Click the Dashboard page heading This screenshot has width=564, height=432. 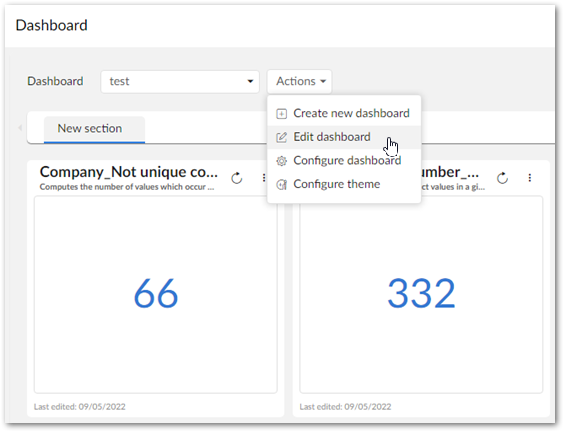coord(51,26)
